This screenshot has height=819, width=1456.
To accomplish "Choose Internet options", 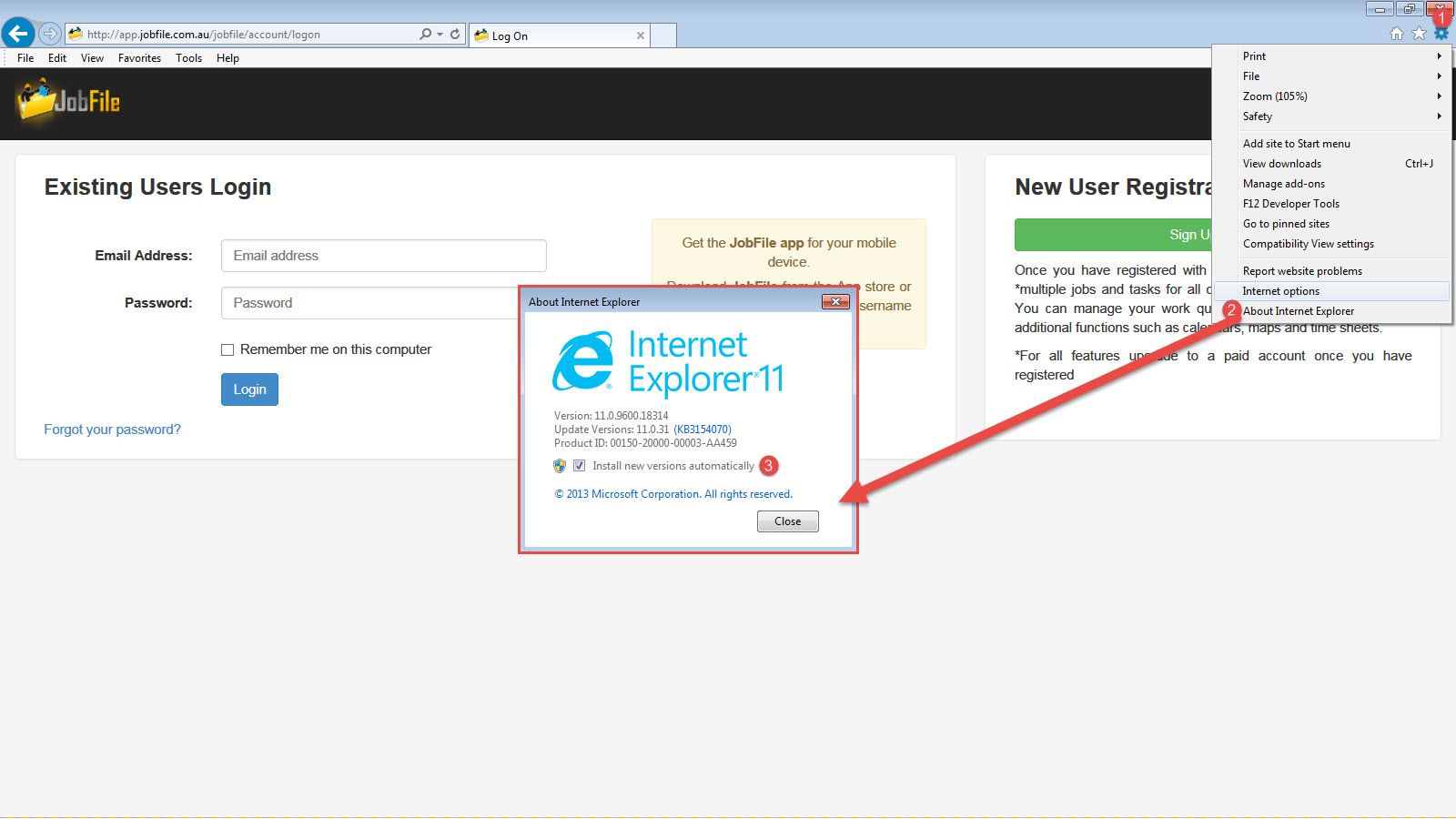I will [1331, 291].
